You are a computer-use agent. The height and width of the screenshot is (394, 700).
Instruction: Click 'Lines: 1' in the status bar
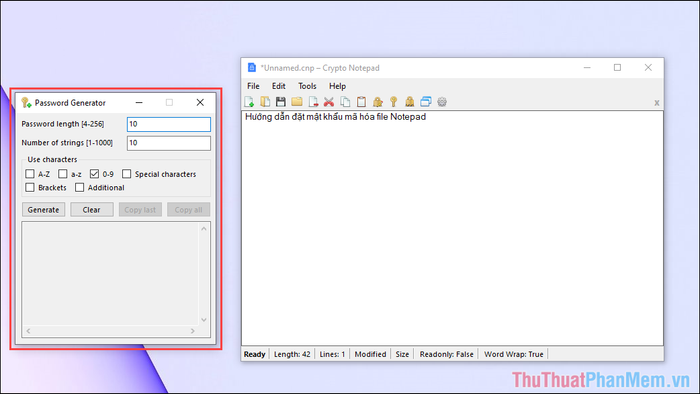click(332, 354)
